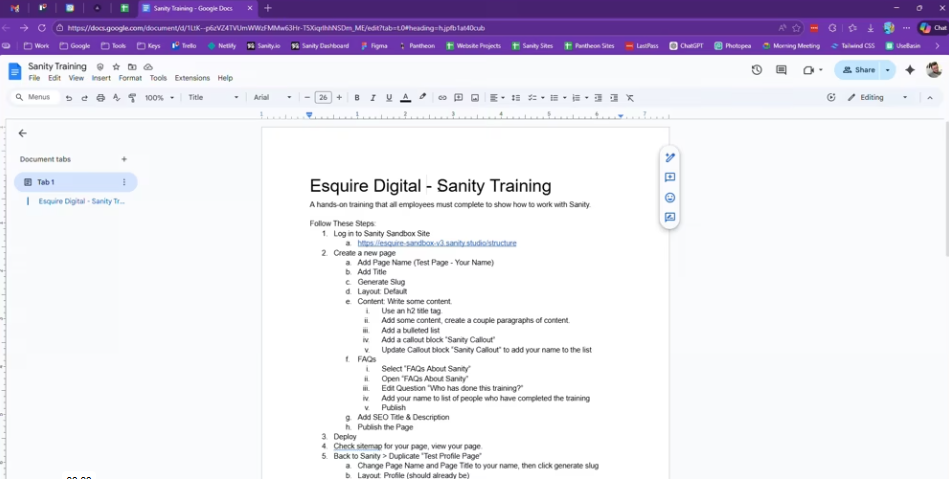Open Tab 1 options three-dot menu
Viewport: 949px width, 479px height.
[124, 182]
